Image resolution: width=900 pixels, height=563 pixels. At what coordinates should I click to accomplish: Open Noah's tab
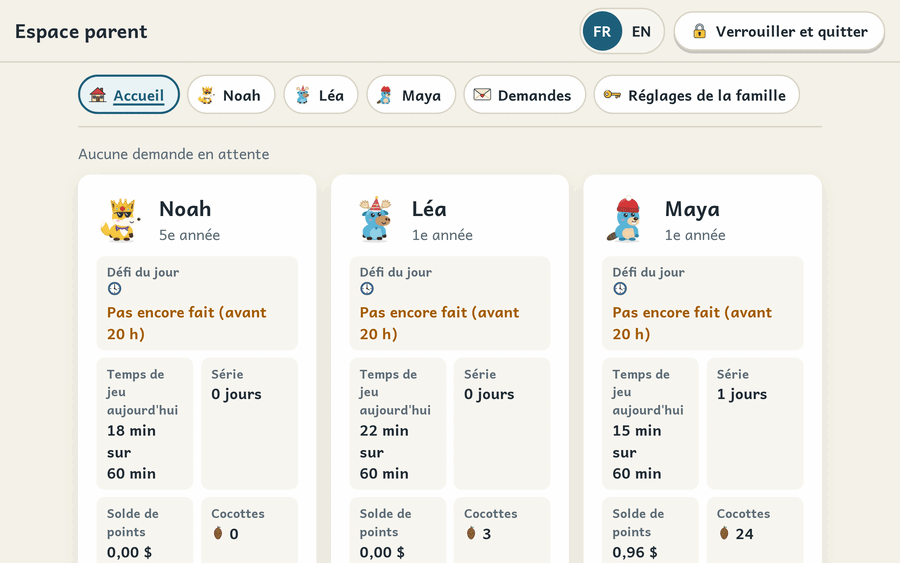[231, 95]
